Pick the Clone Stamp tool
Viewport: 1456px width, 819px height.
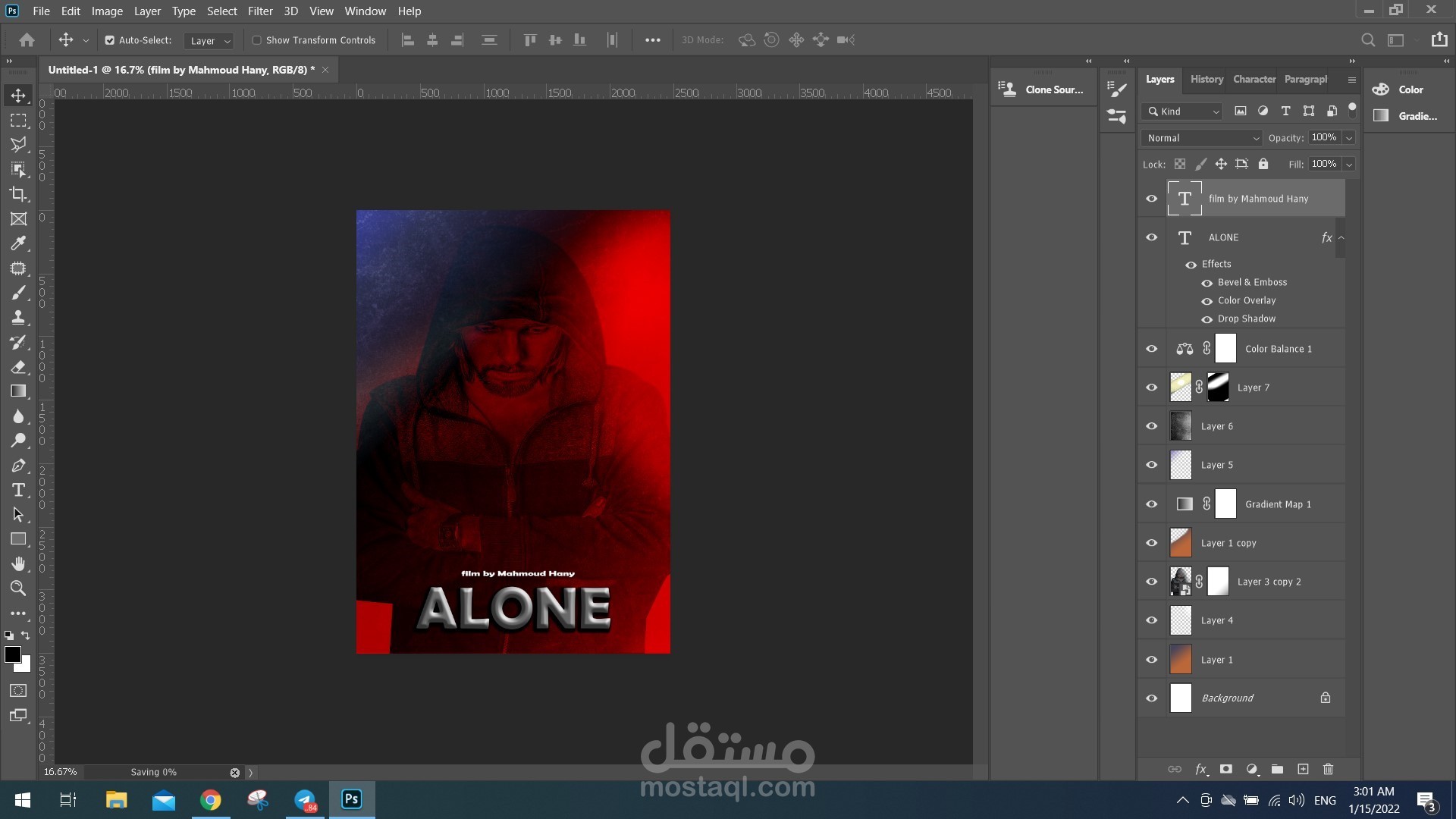18,318
